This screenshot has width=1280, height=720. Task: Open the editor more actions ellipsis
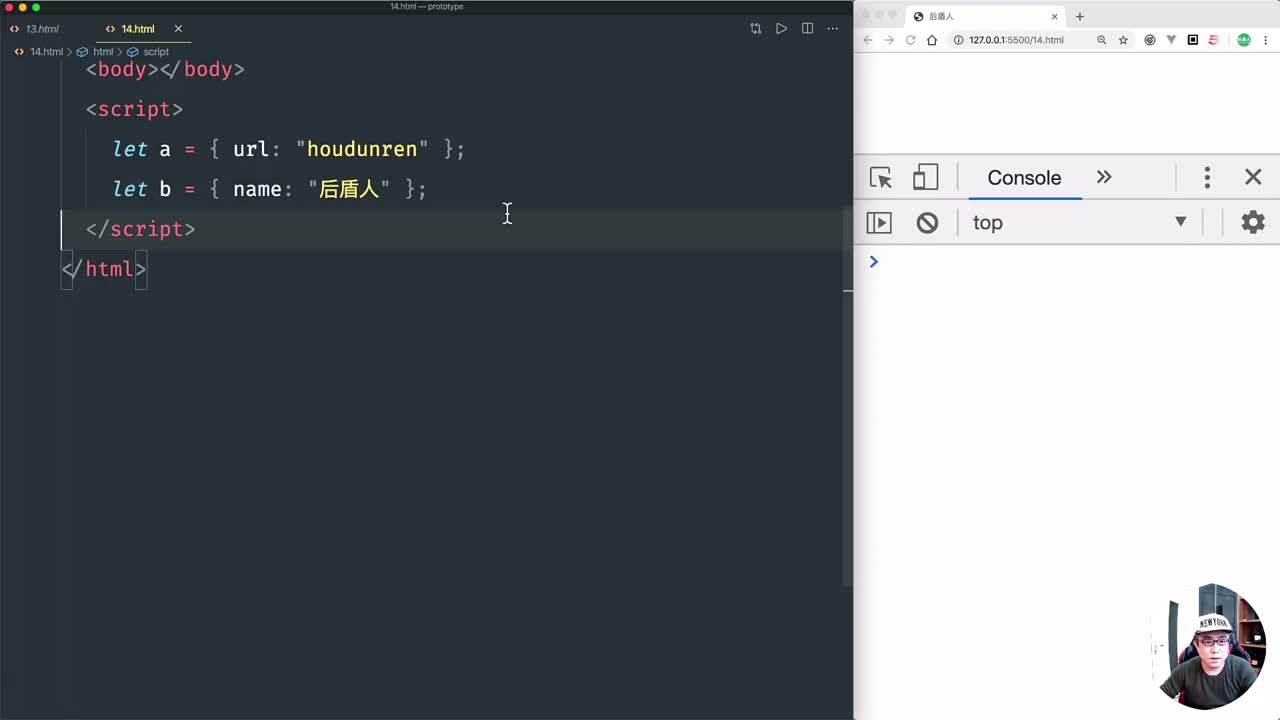(x=832, y=29)
